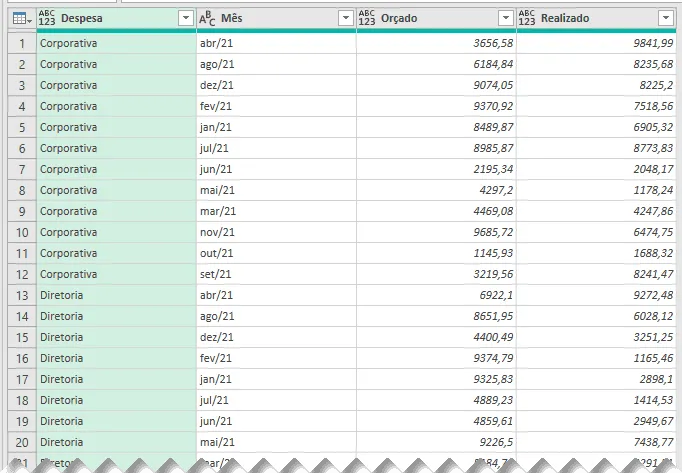This screenshot has width=682, height=473.
Task: Select the Mês column header
Action: (276, 18)
